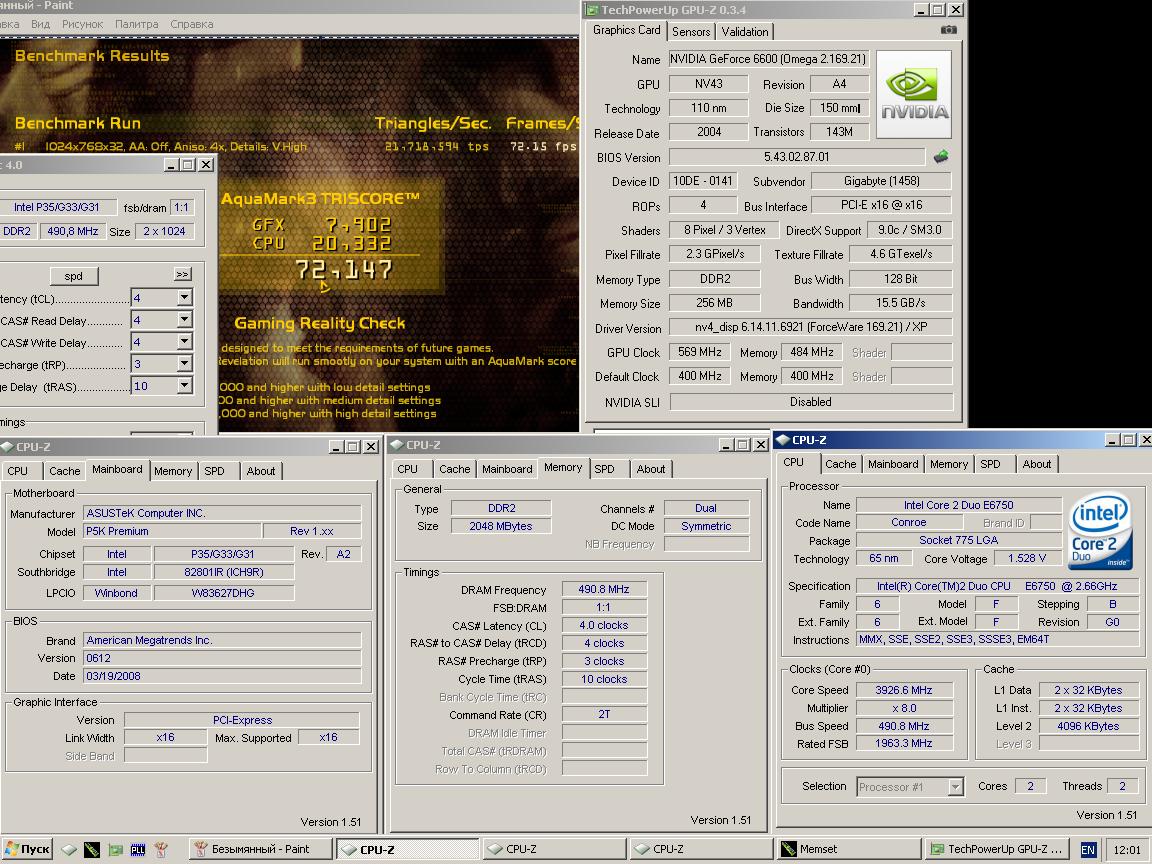Open SPD tab in Mainboard CPU-Z window
The width and height of the screenshot is (1152, 864).
215,471
